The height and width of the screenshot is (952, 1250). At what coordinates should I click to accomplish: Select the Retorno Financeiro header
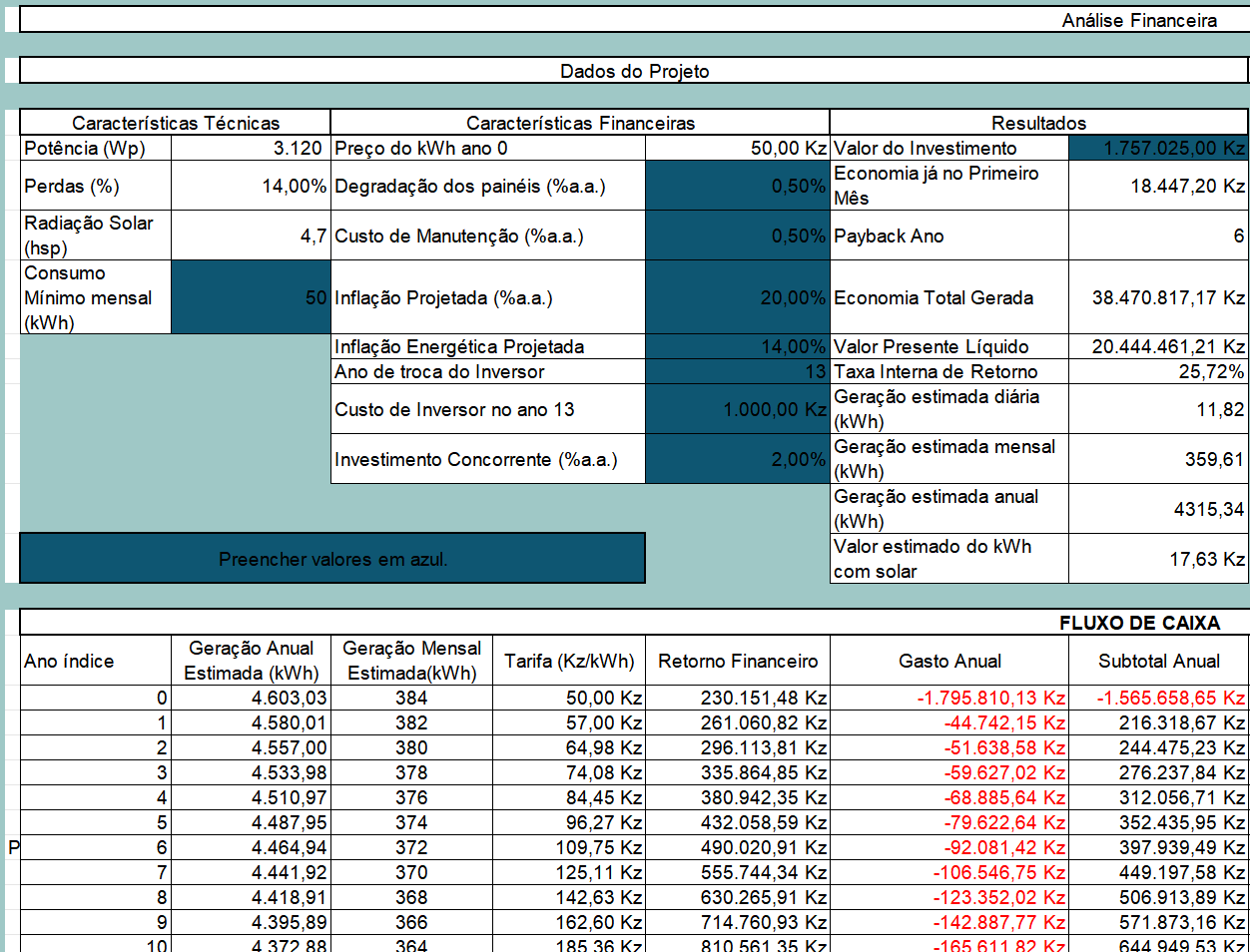click(x=738, y=661)
